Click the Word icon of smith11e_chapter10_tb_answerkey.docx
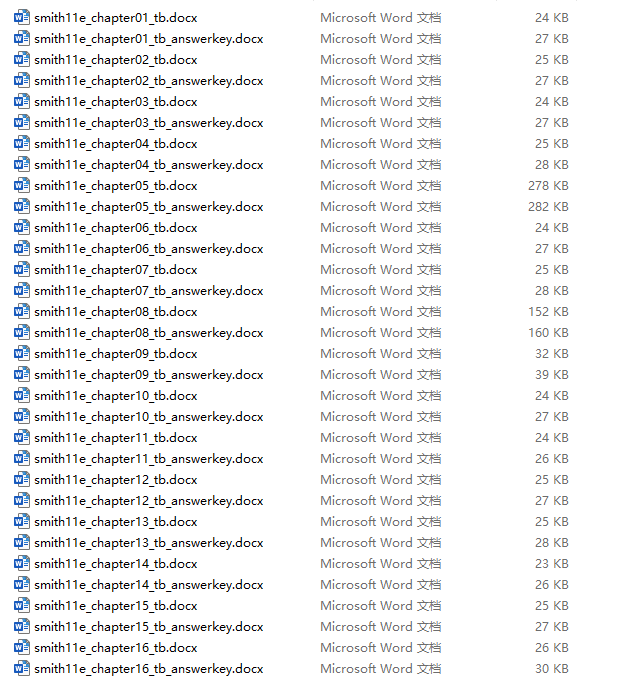The height and width of the screenshot is (697, 617). [22, 417]
